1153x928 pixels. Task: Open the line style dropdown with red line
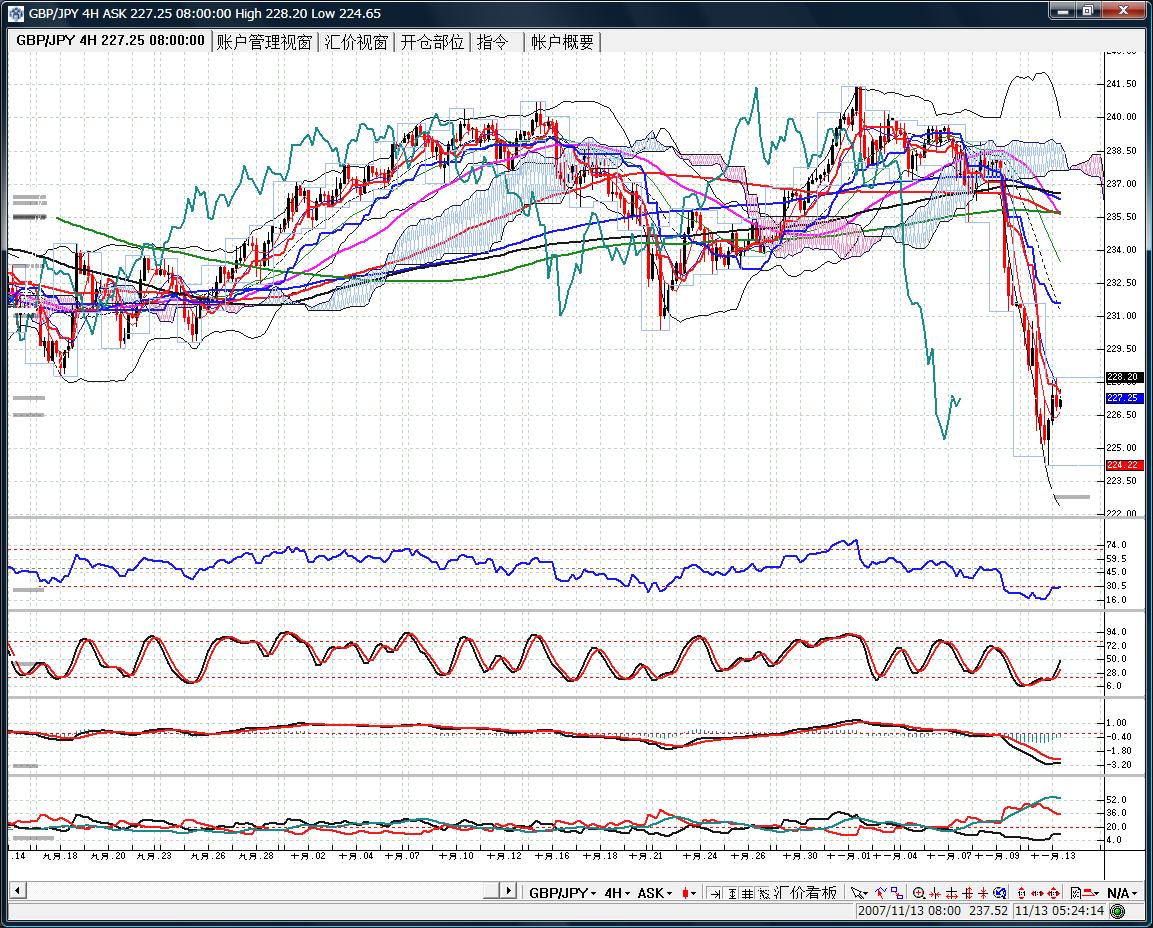pos(1090,893)
